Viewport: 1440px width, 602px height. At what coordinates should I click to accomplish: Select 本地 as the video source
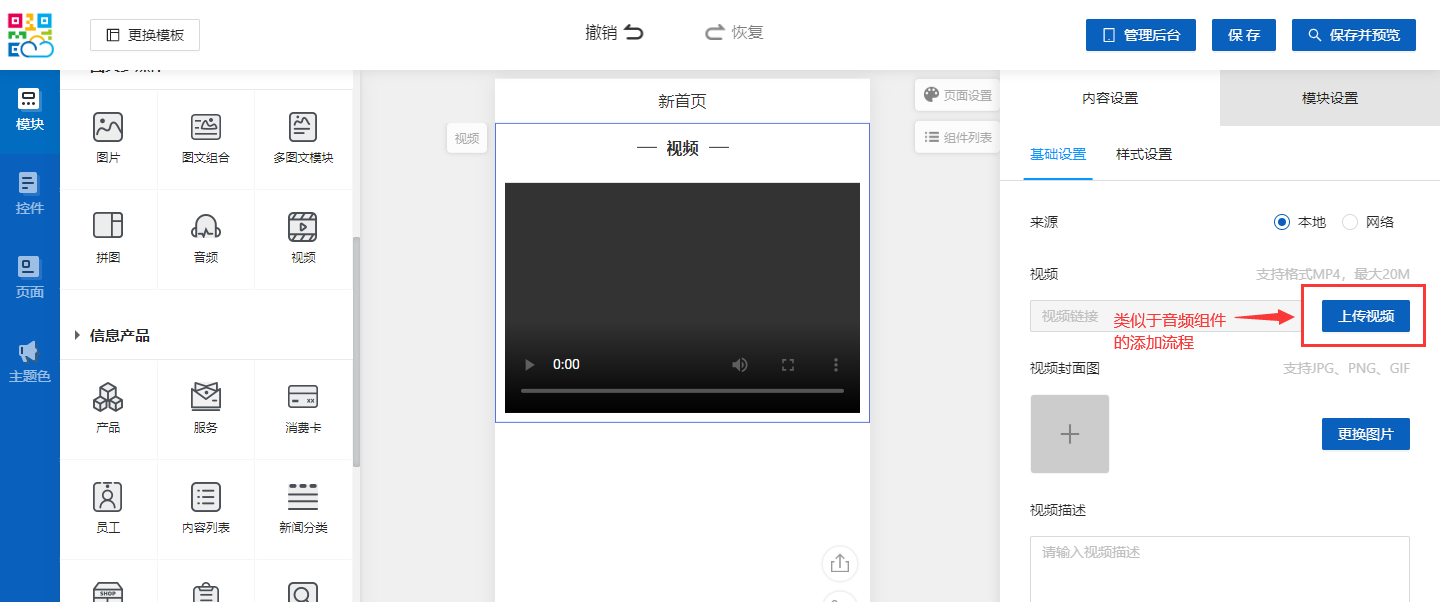click(1282, 222)
